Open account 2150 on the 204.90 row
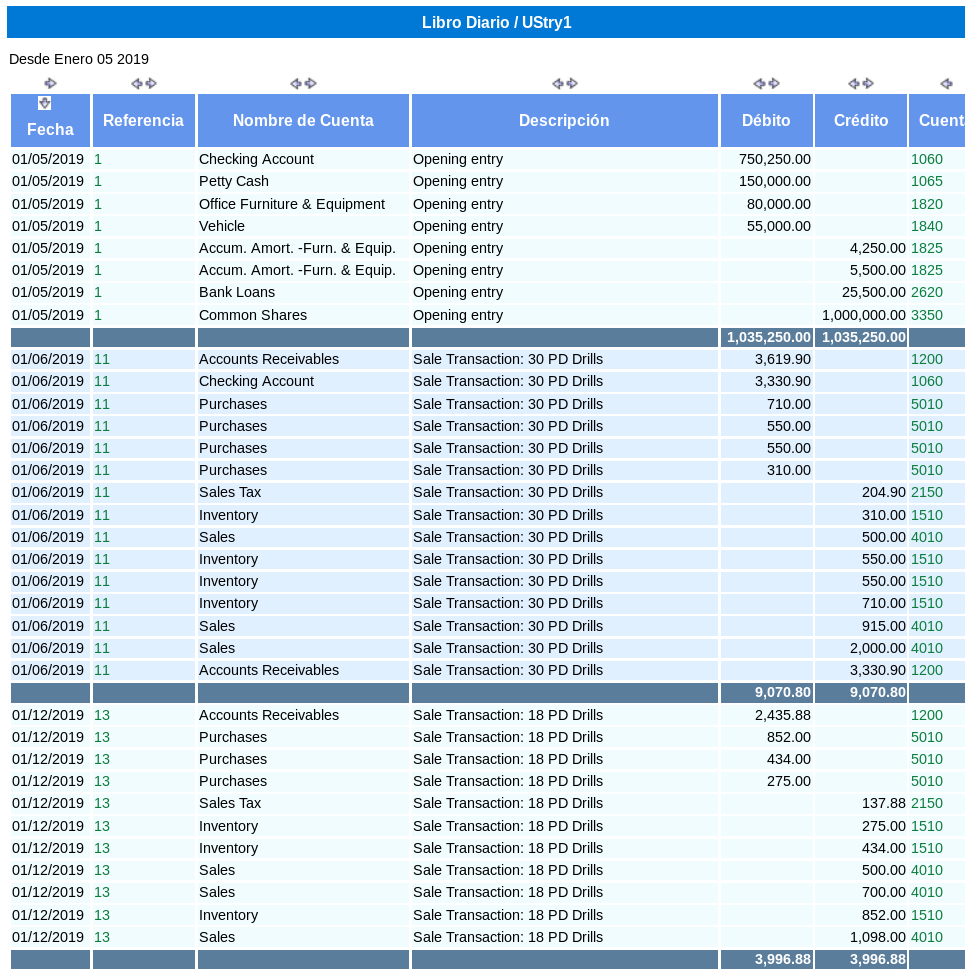965x969 pixels. tap(927, 493)
